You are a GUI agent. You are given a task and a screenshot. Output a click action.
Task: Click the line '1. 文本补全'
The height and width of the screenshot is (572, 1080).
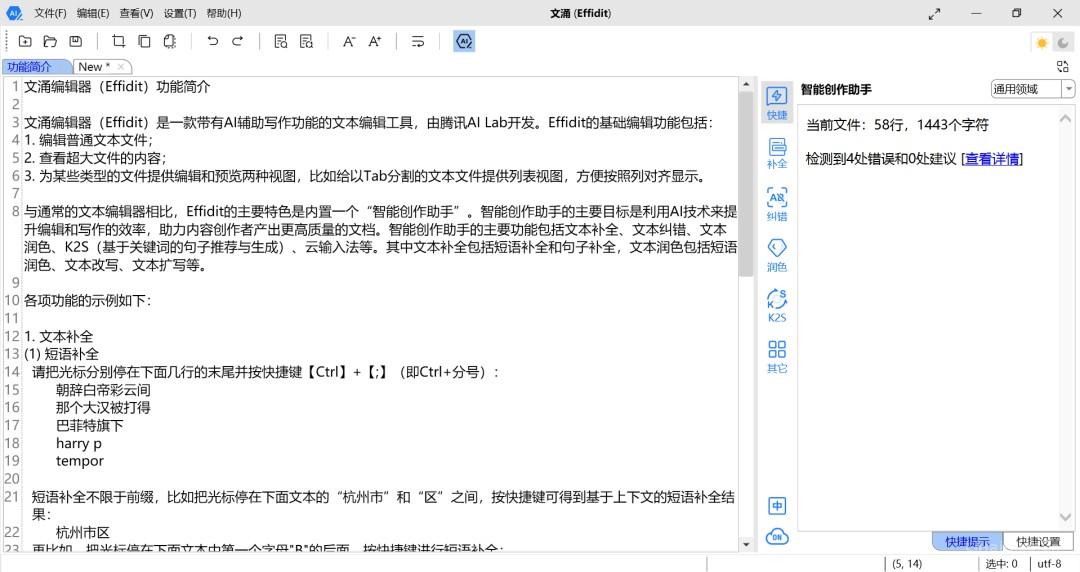click(59, 336)
